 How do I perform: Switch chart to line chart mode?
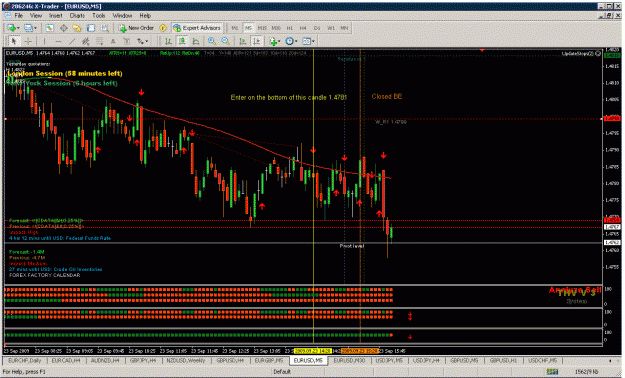[196, 41]
